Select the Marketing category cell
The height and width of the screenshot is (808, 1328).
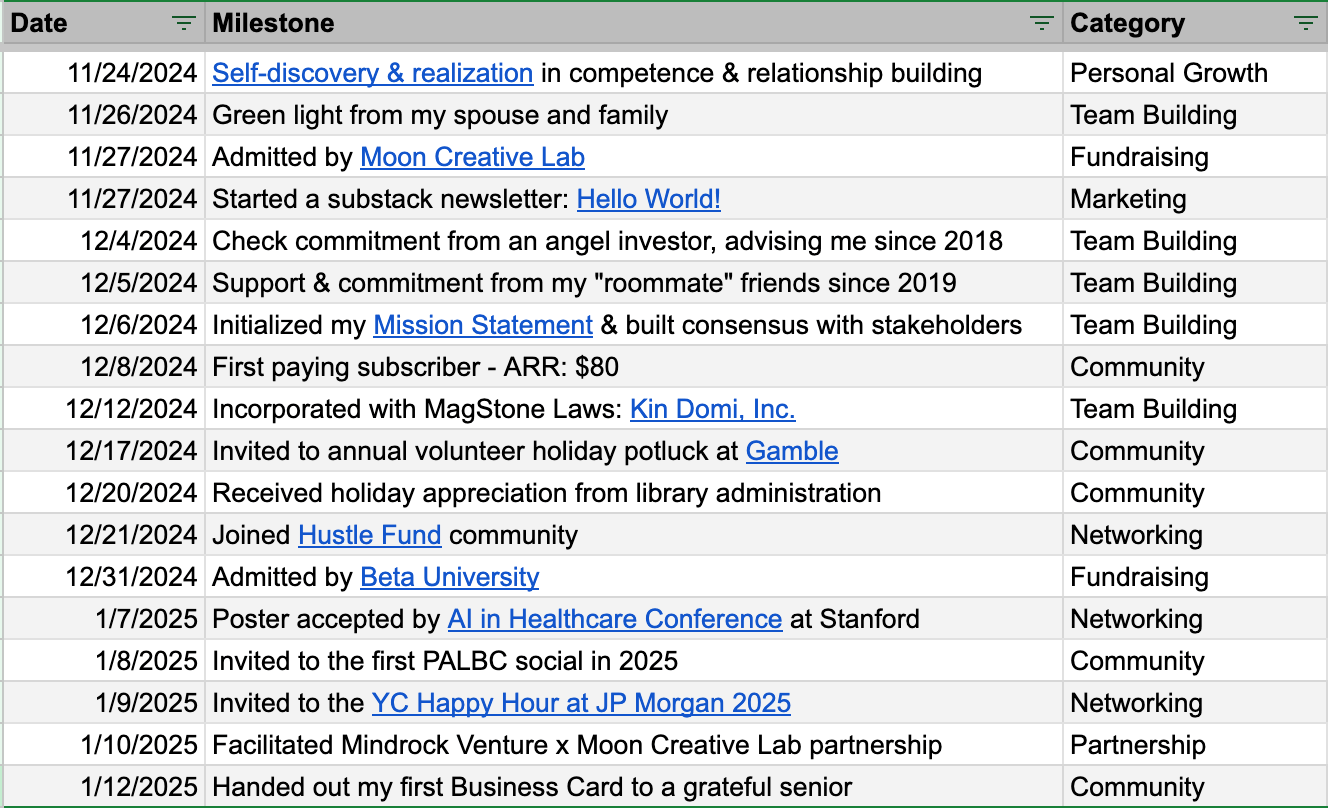click(x=1195, y=199)
